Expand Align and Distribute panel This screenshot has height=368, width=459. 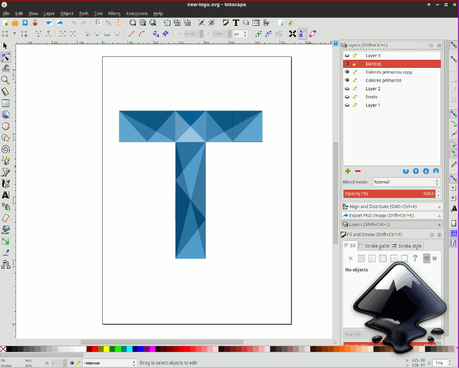[392, 207]
